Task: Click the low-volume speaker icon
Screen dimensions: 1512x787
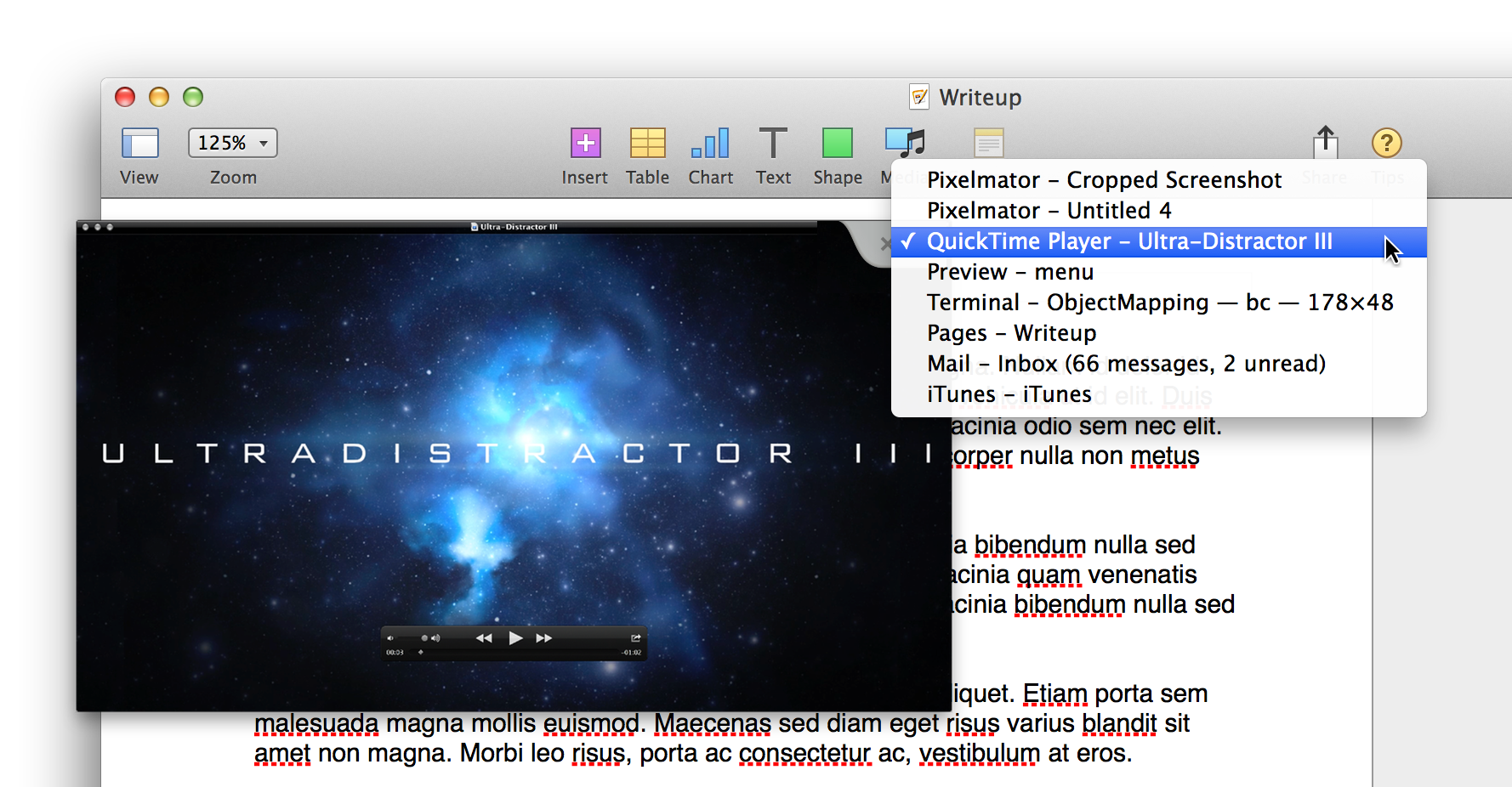Action: pyautogui.click(x=390, y=637)
